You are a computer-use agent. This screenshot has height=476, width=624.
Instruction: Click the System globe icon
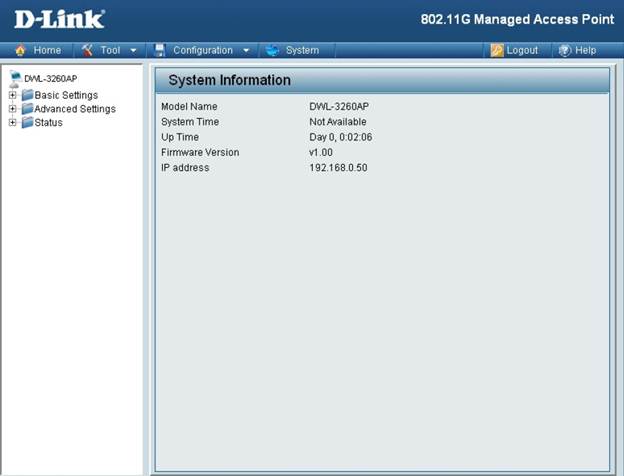tap(272, 50)
